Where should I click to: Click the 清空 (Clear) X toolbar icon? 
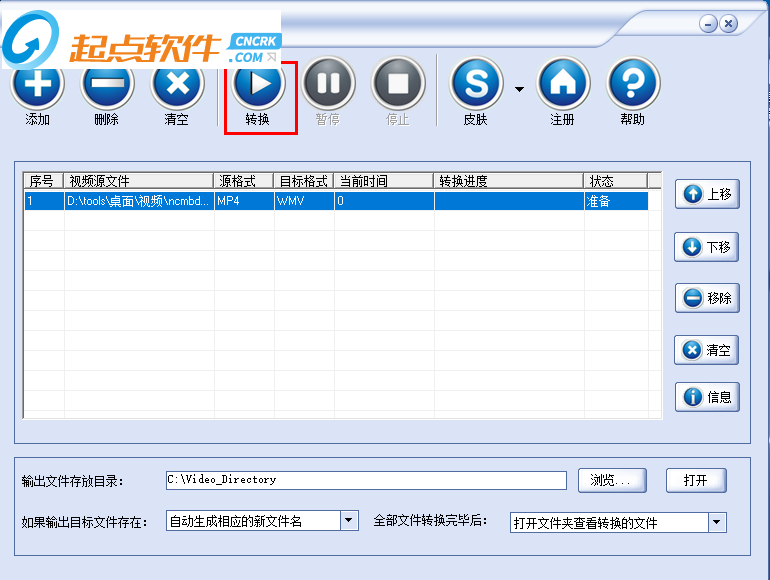tap(177, 83)
